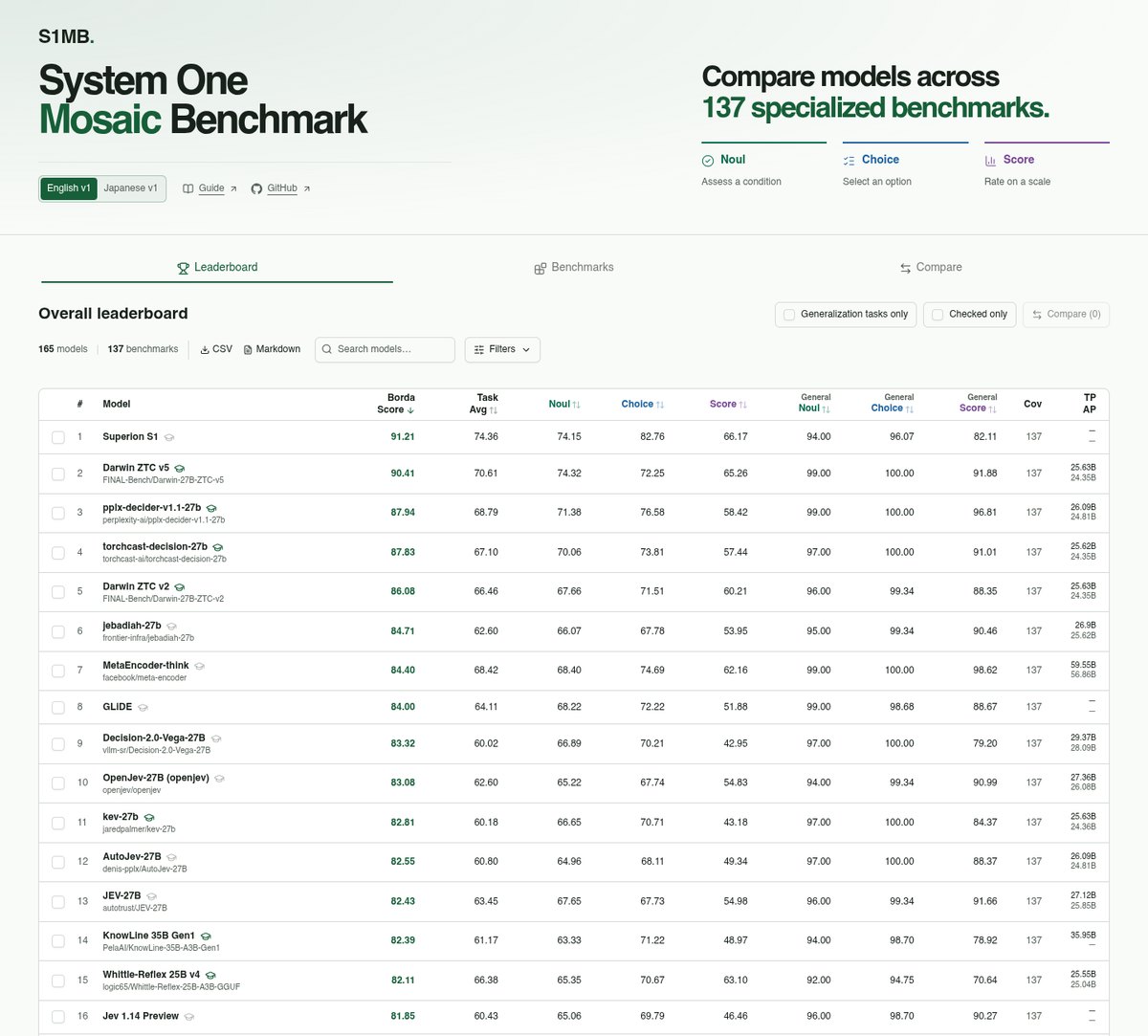The height and width of the screenshot is (1036, 1148).
Task: Sort by green Noul column header
Action: tap(564, 405)
